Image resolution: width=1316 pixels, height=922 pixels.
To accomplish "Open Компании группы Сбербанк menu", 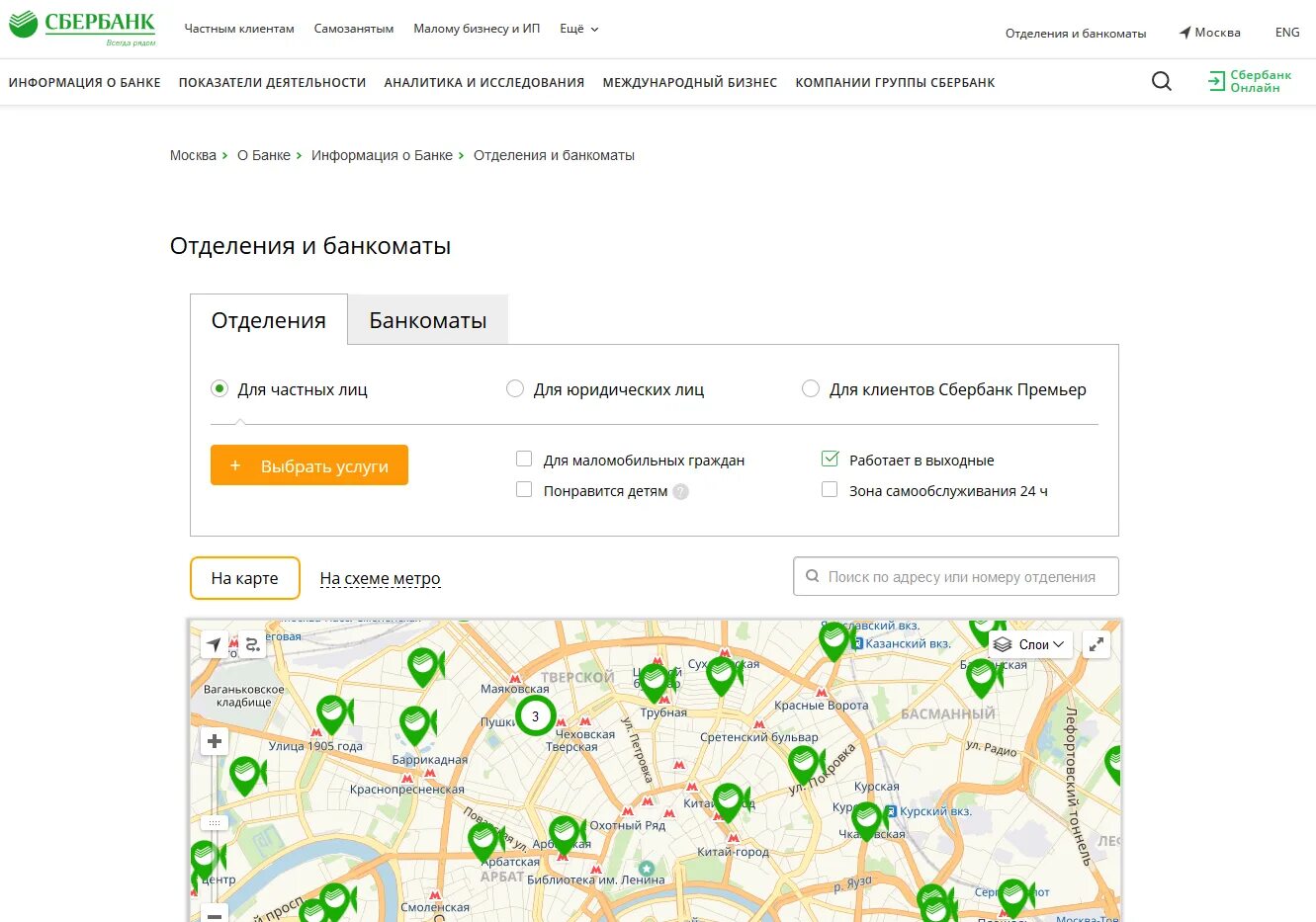I will point(895,83).
